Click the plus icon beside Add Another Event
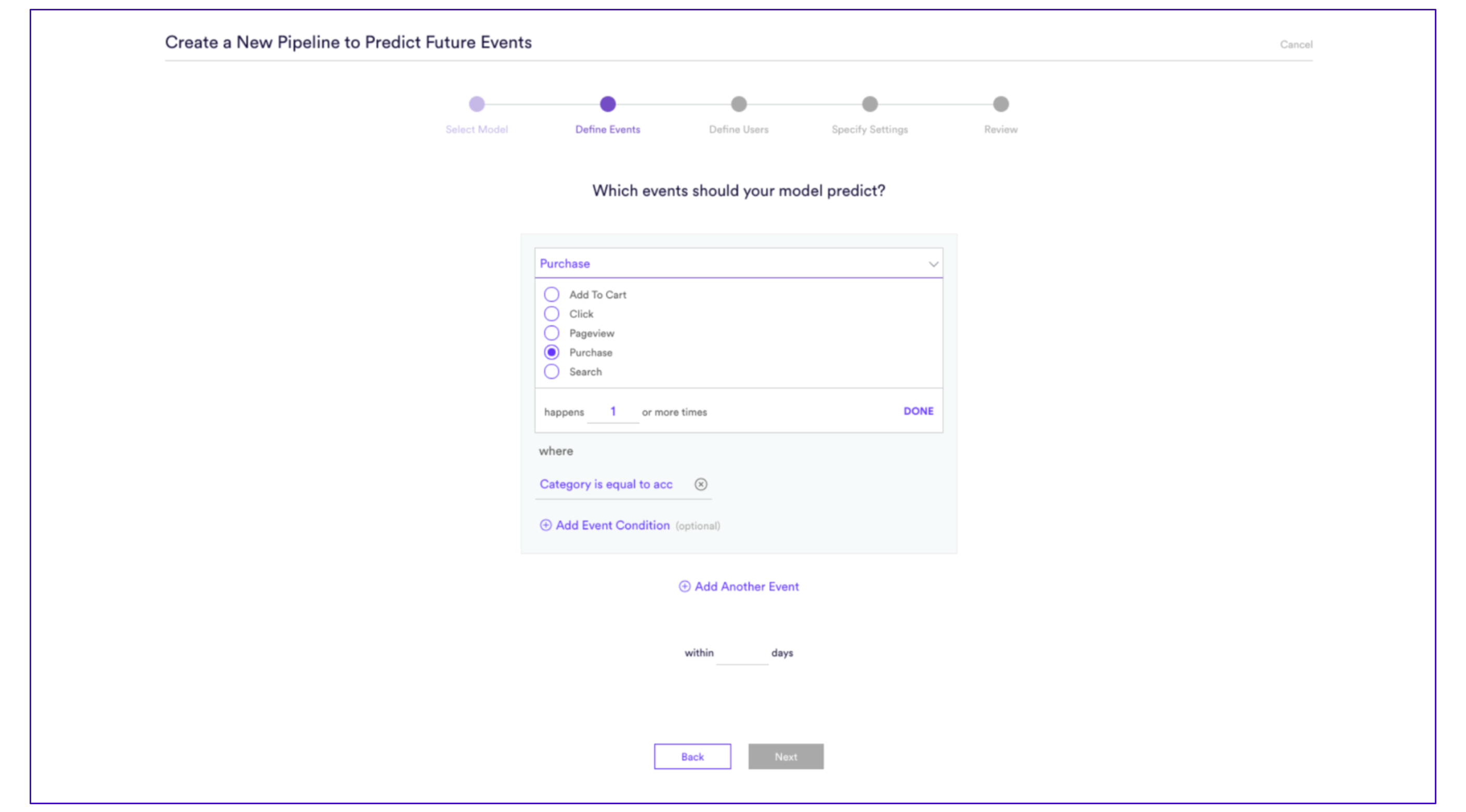 [x=685, y=587]
